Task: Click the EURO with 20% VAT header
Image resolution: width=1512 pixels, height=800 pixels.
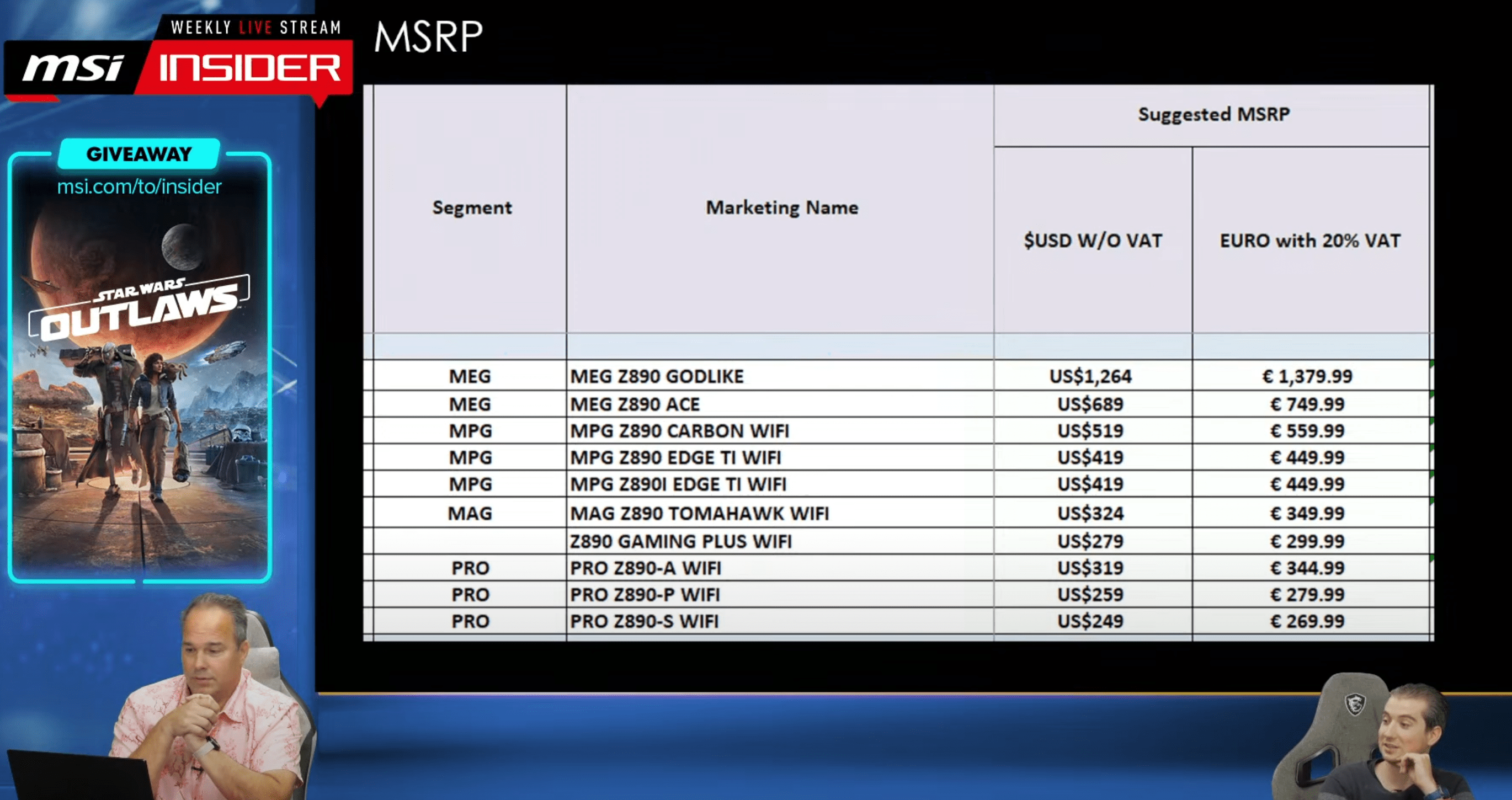Action: point(1310,241)
